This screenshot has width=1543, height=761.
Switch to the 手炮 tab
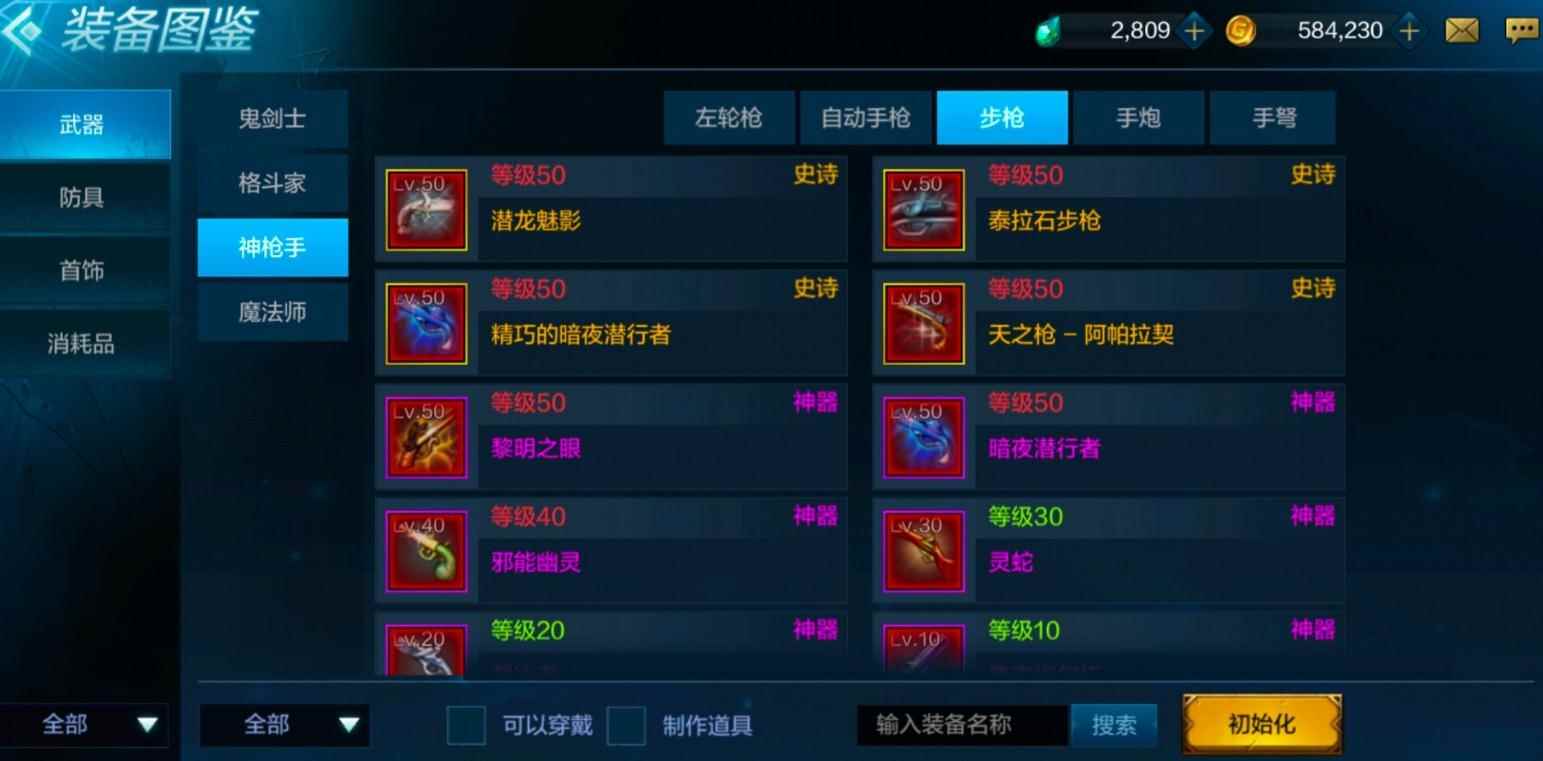pyautogui.click(x=1138, y=118)
